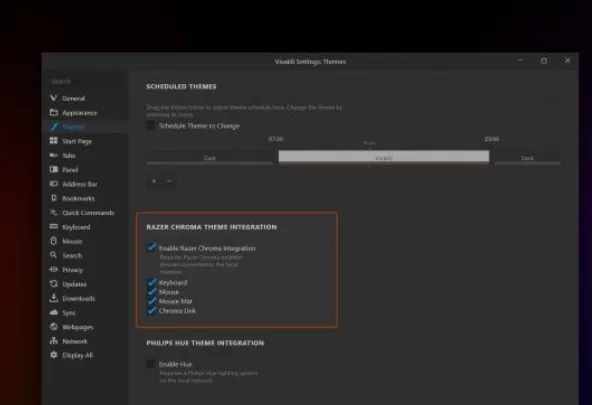Viewport: 592px width, 405px height.
Task: Click the General Vivaldi icon in sidebar
Action: (x=54, y=98)
